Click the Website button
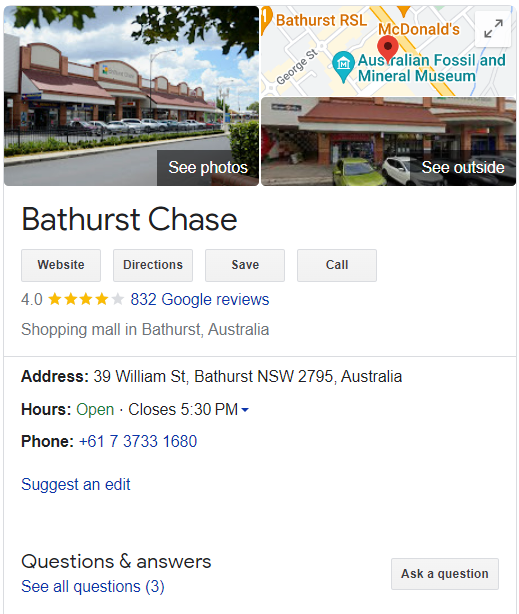This screenshot has height=614, width=519. pyautogui.click(x=61, y=265)
